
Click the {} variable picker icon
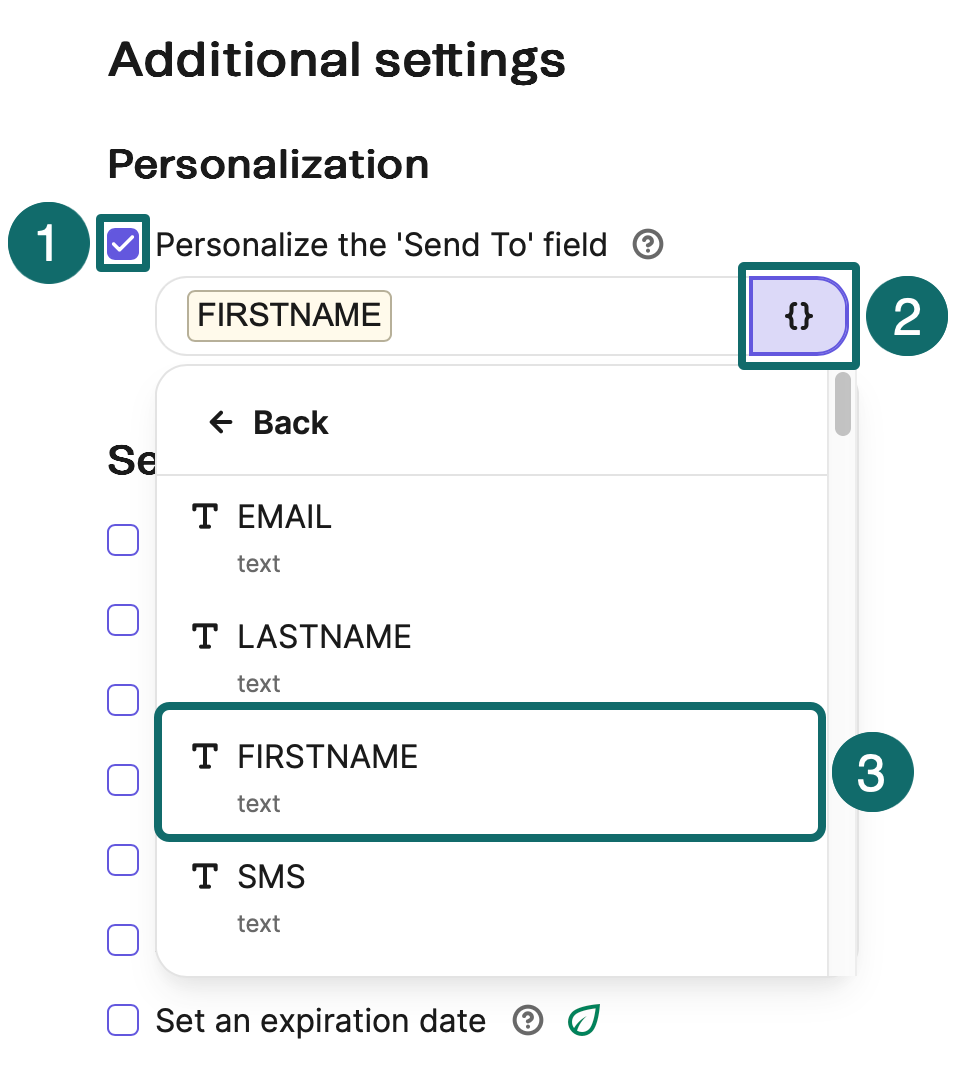click(x=798, y=316)
